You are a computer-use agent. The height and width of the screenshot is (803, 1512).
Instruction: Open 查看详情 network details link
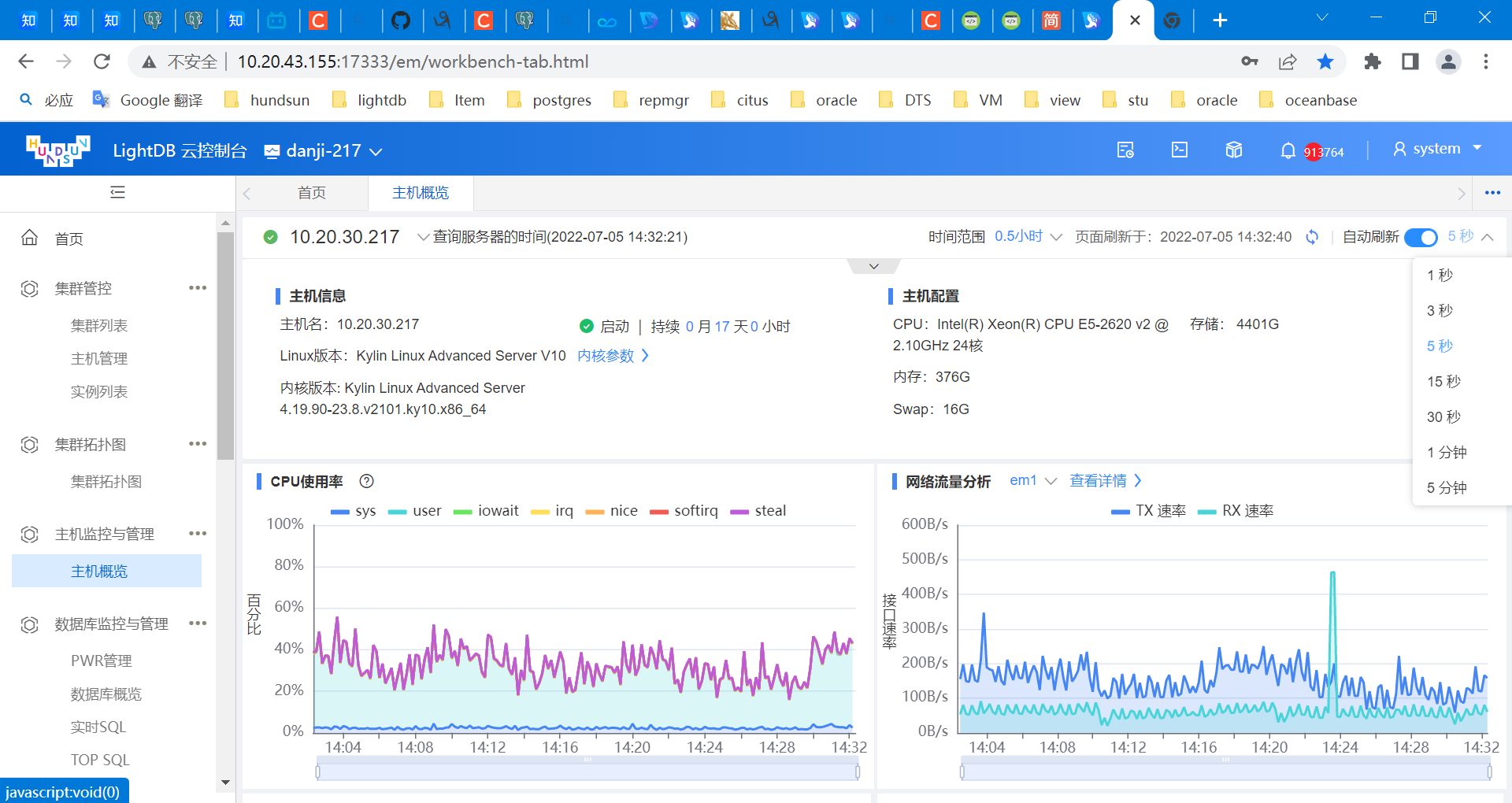[1106, 481]
